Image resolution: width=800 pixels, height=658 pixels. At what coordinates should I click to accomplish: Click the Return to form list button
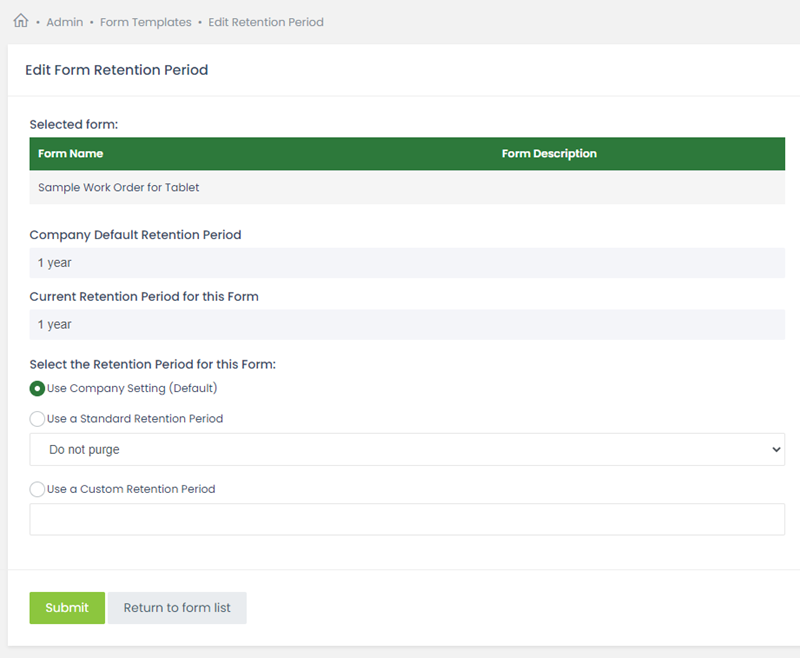pyautogui.click(x=177, y=608)
